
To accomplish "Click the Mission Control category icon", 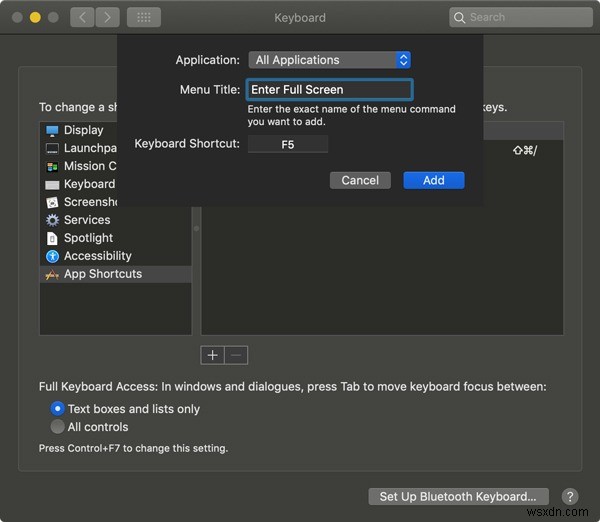I will pyautogui.click(x=52, y=166).
